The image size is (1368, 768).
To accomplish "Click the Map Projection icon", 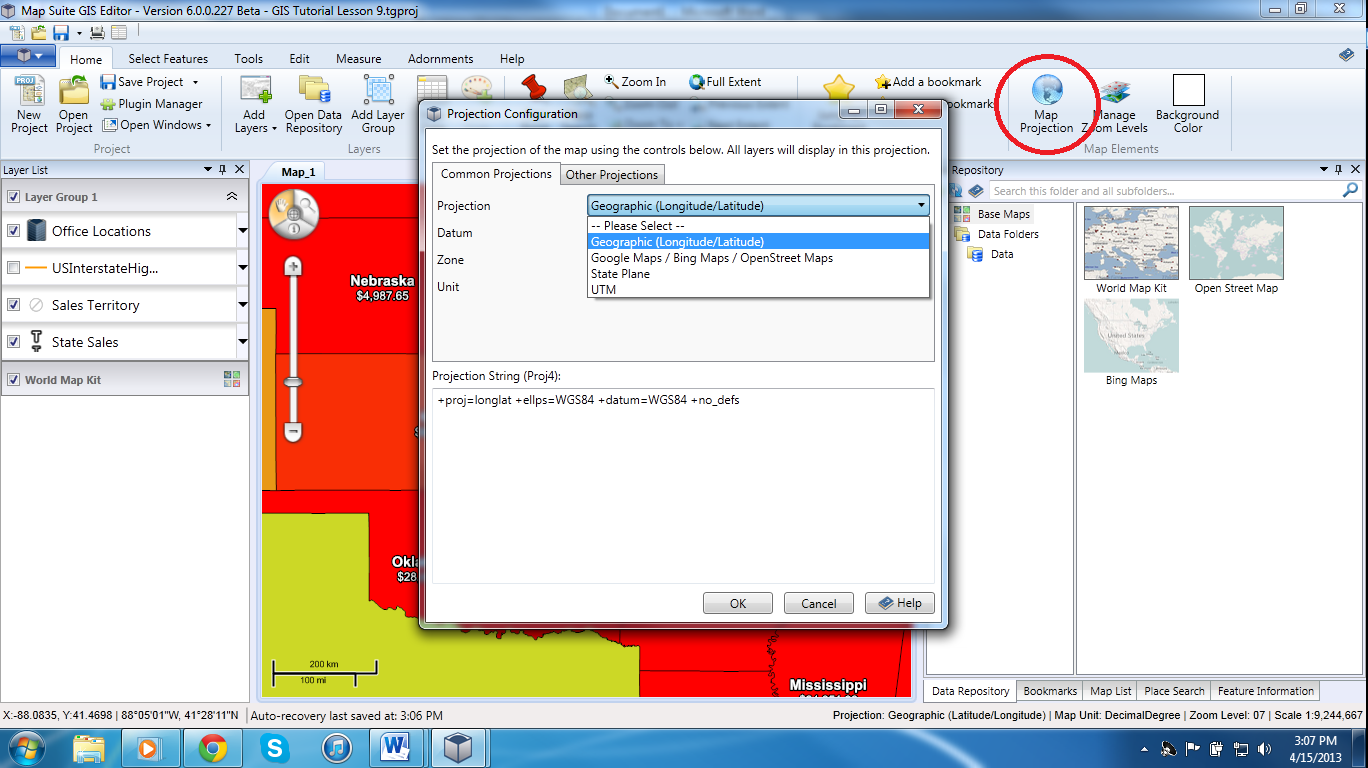I will tap(1046, 92).
